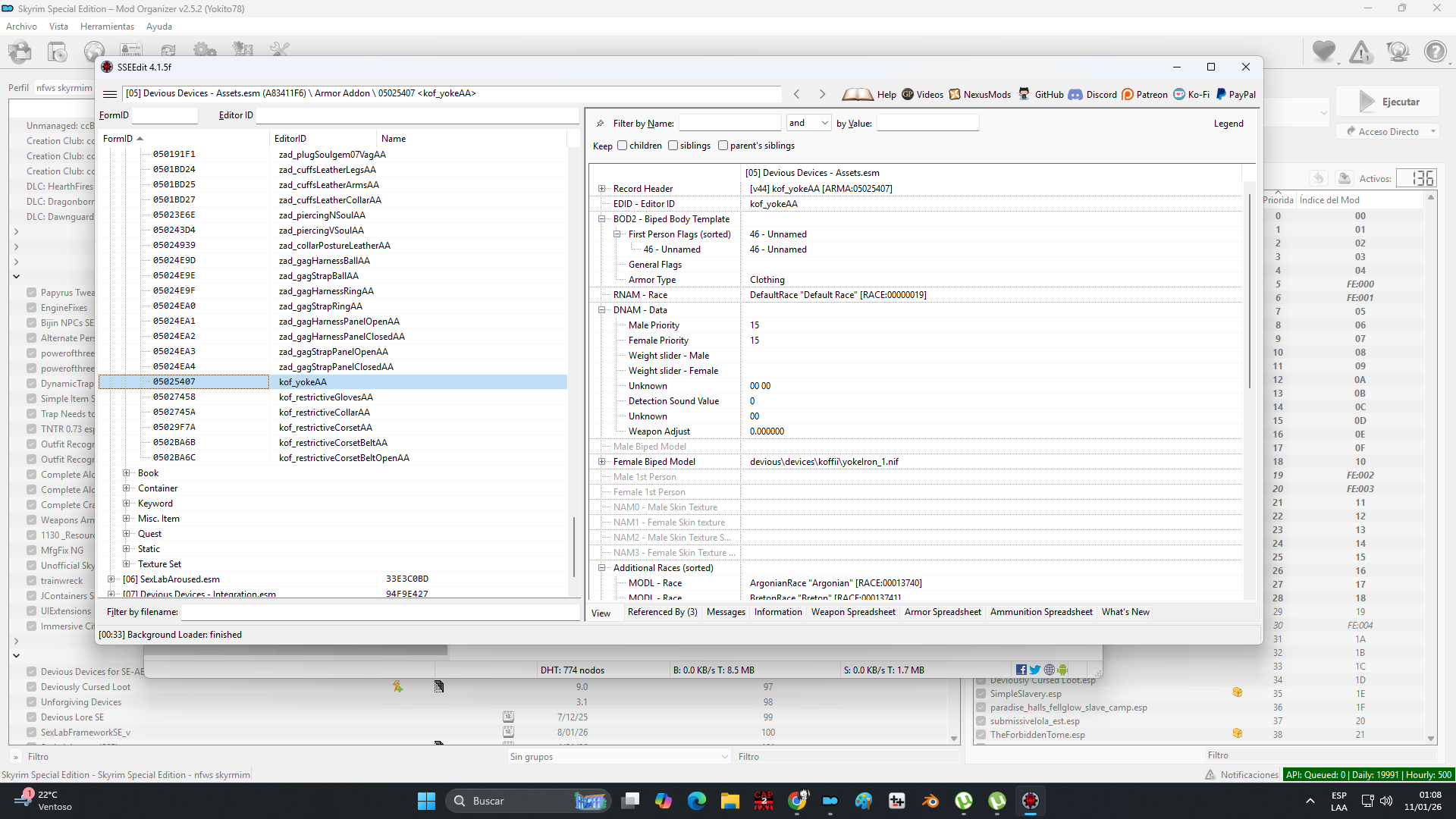Click the Legend button
1456x819 pixels.
(x=1228, y=124)
